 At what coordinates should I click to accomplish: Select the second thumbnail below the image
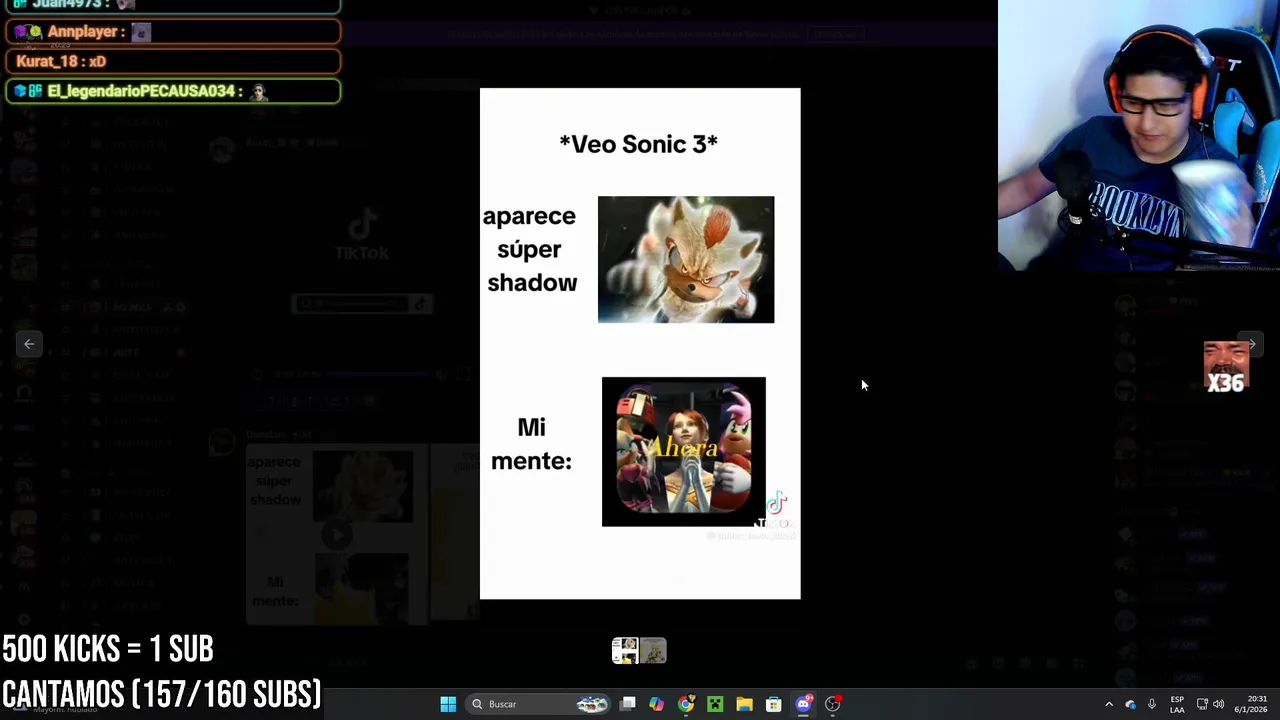(x=653, y=651)
